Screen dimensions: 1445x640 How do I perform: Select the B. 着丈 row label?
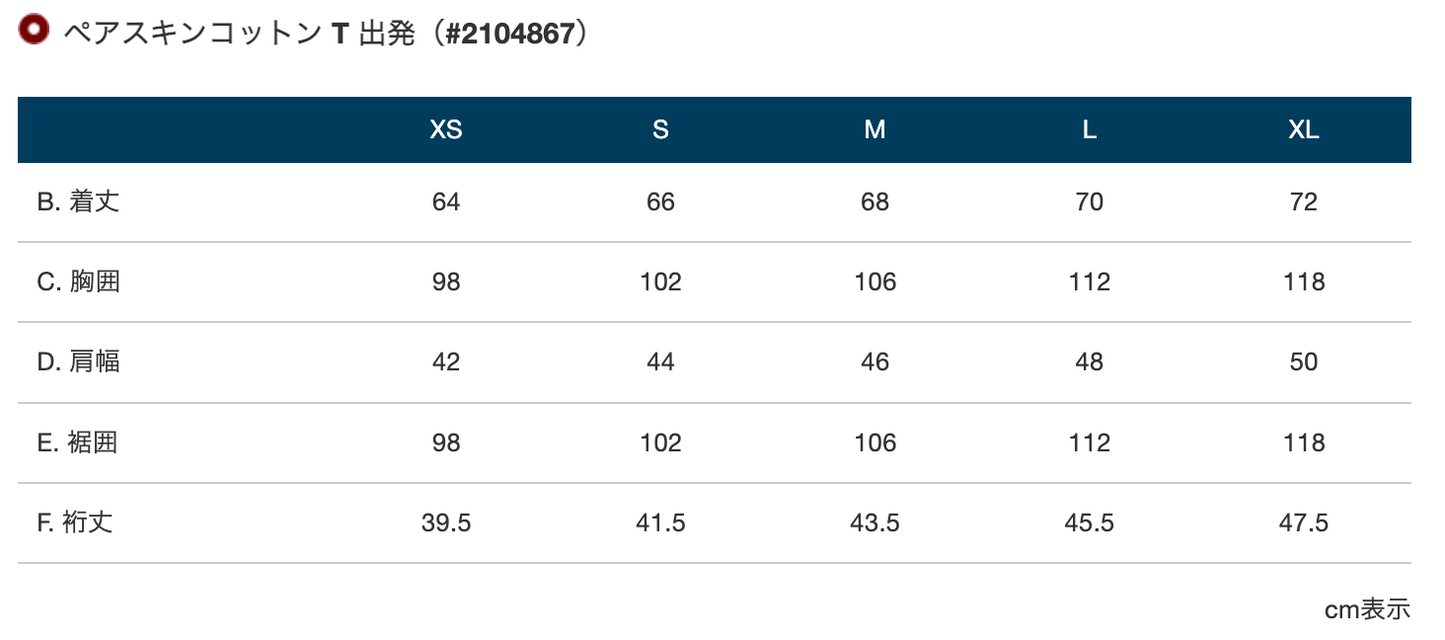coord(79,202)
